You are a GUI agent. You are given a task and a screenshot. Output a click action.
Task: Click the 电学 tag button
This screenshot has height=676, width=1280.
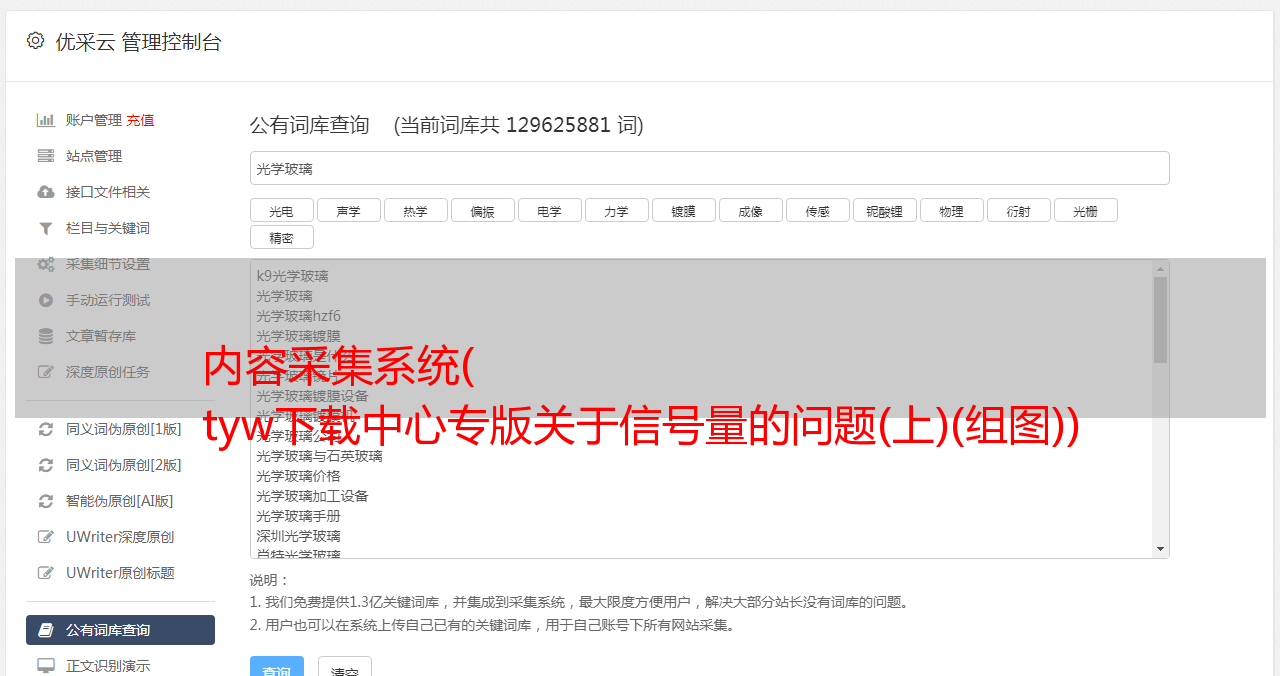coord(550,210)
